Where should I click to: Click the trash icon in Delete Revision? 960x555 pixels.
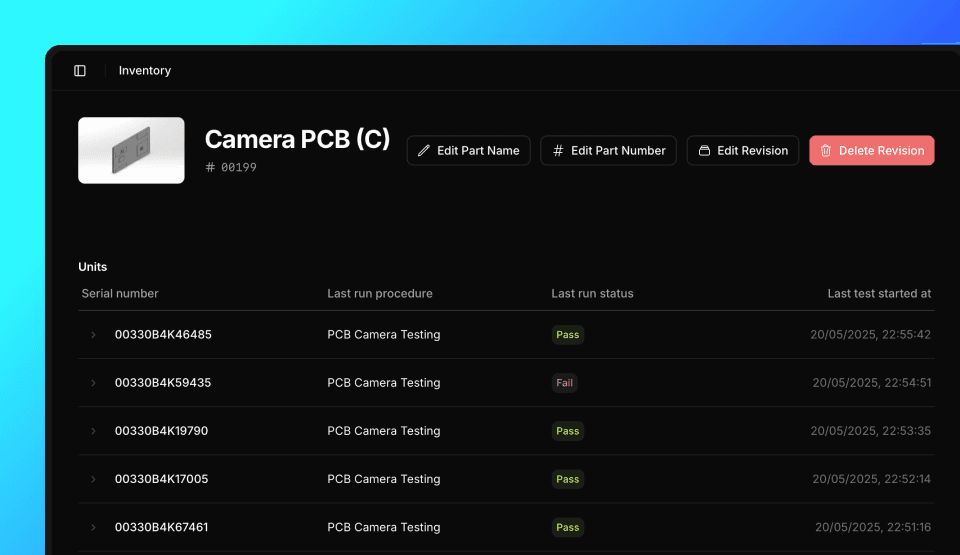coord(826,151)
